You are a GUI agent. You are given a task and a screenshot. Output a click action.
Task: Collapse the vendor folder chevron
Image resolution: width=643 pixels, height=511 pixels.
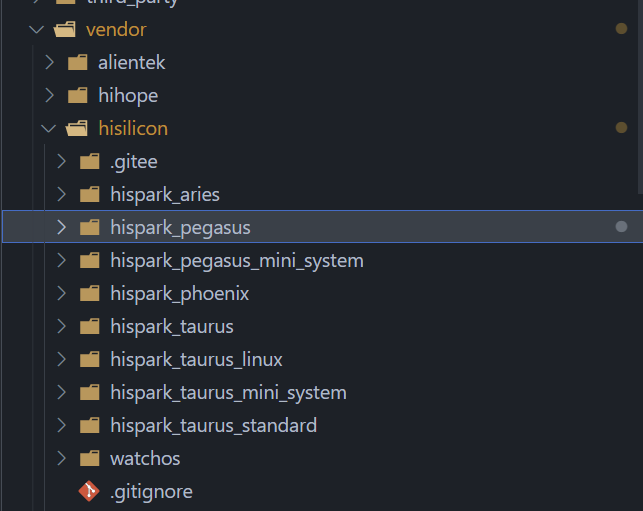(x=36, y=30)
